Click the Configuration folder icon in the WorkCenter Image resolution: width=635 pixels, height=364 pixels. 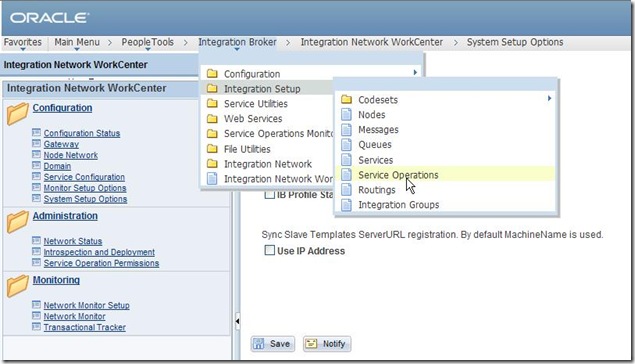(17, 114)
